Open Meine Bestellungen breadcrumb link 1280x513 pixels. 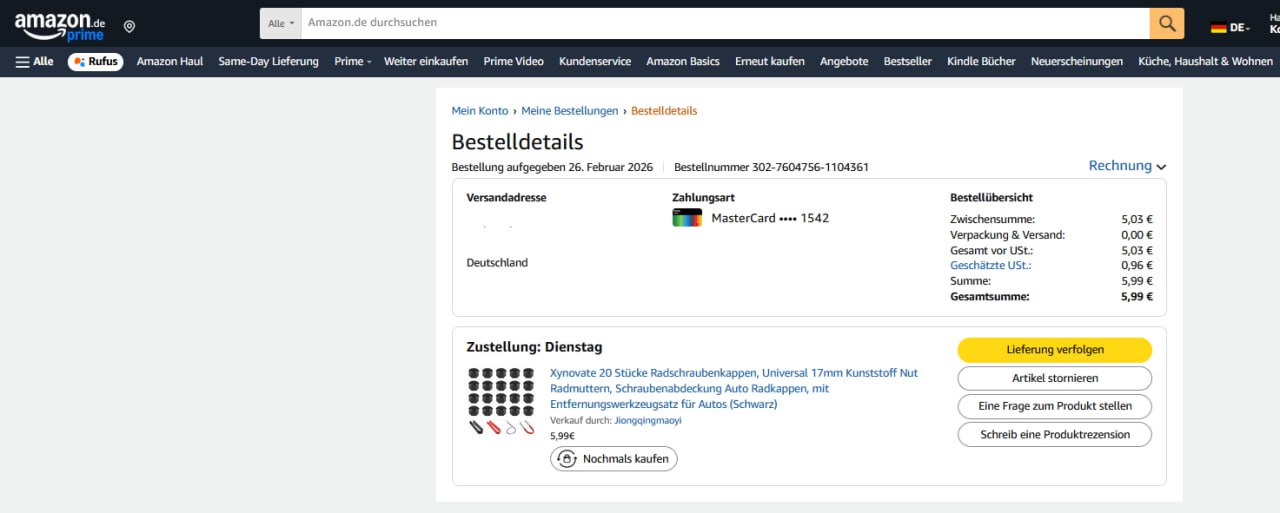coord(570,111)
